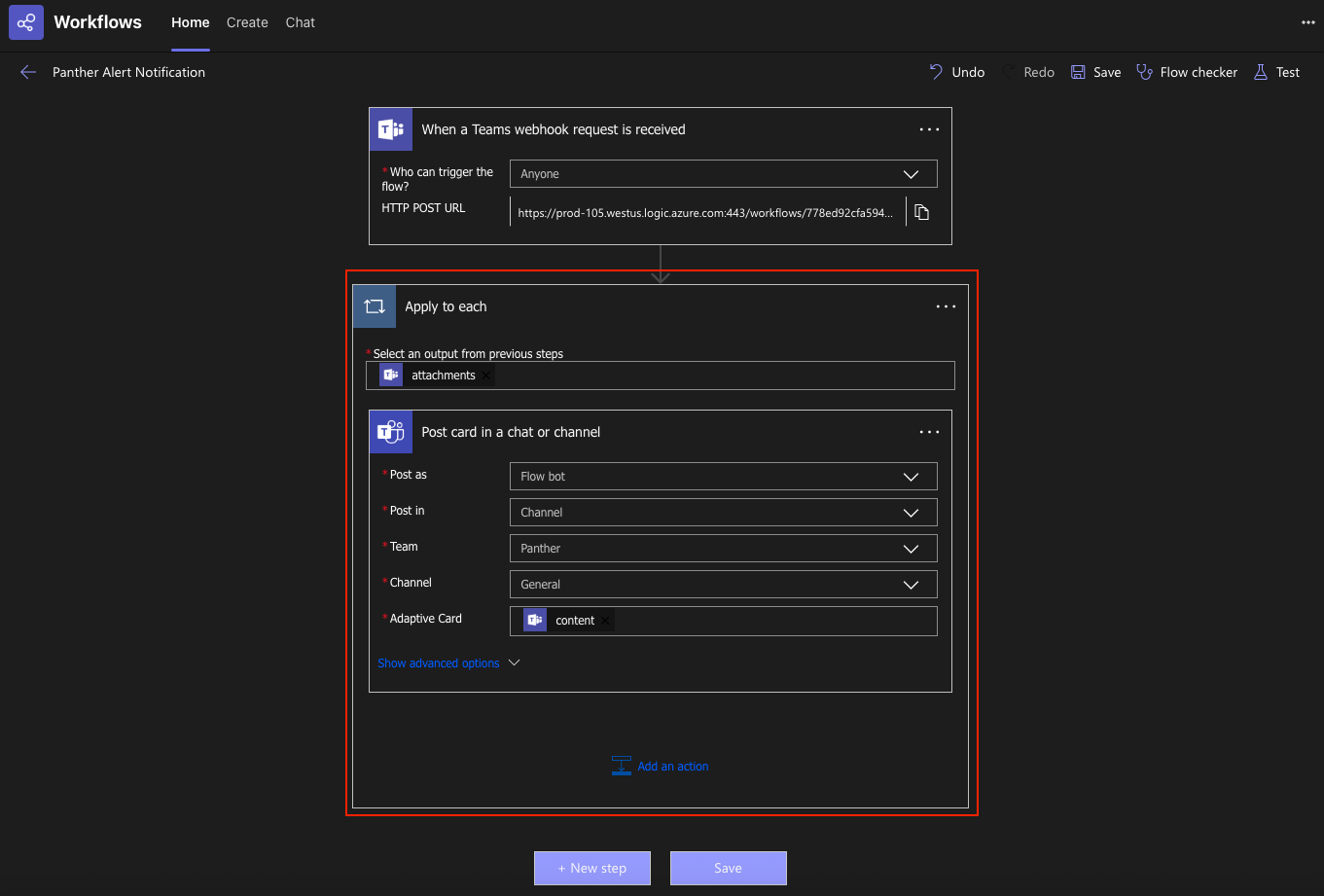This screenshot has height=896, width=1324.
Task: Go back using the left arrow
Action: (28, 72)
